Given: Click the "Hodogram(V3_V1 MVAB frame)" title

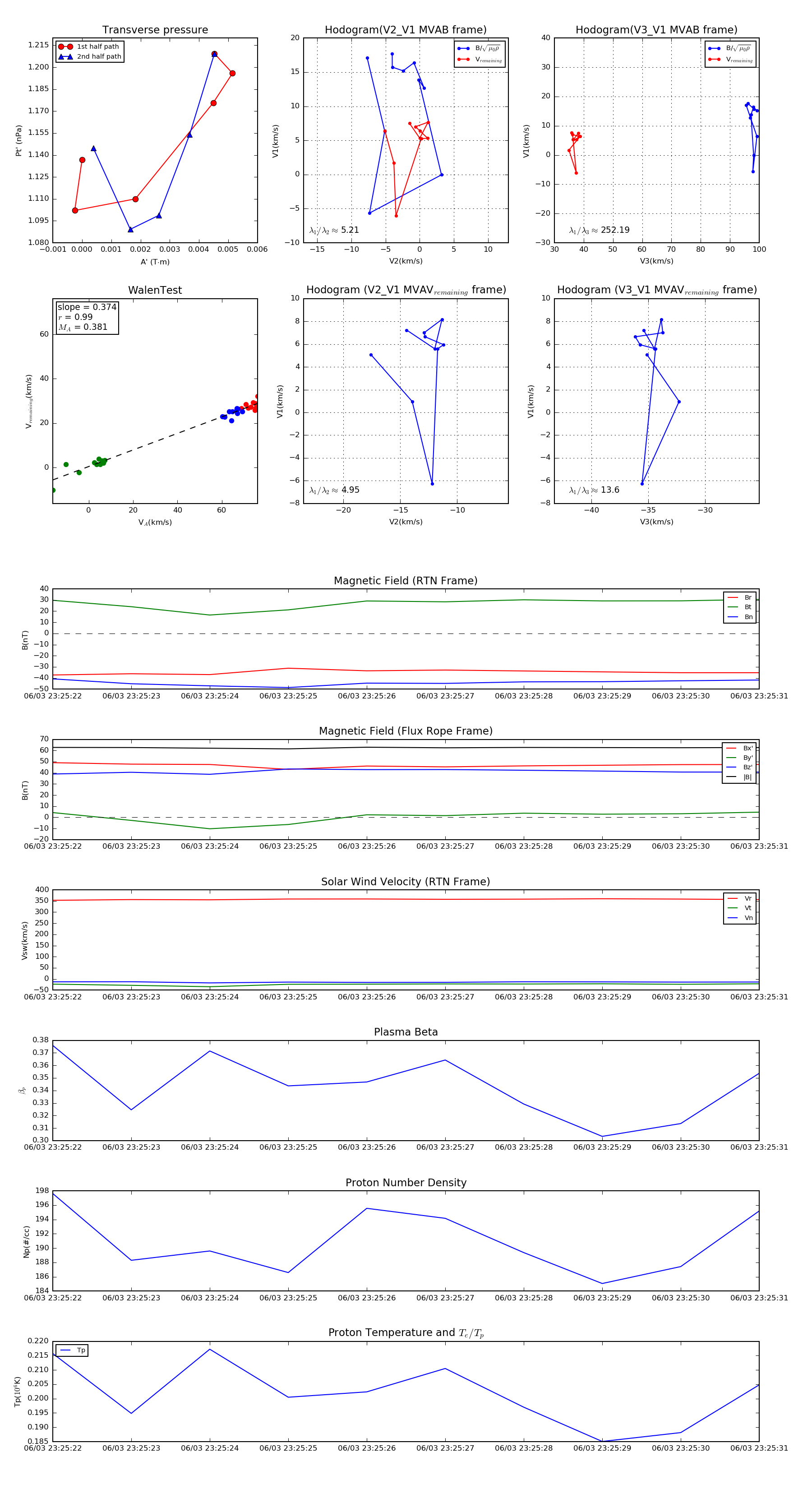Looking at the screenshot, I should (x=656, y=30).
